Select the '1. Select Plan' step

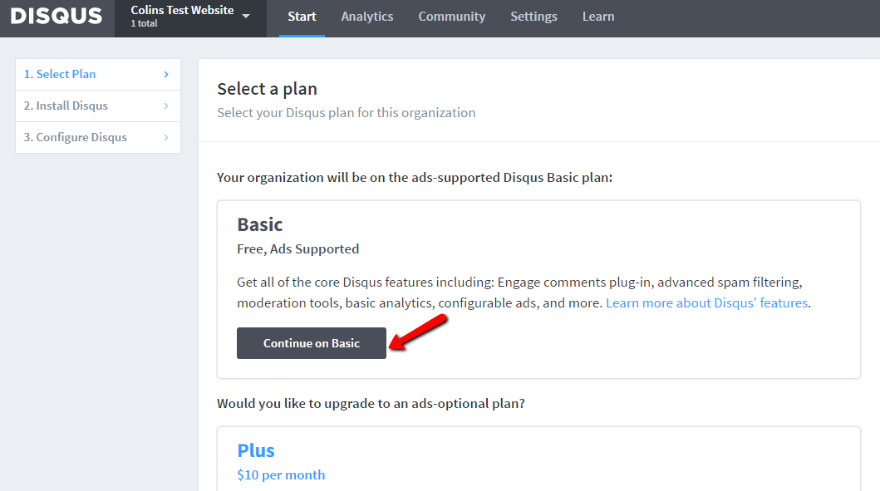60,74
